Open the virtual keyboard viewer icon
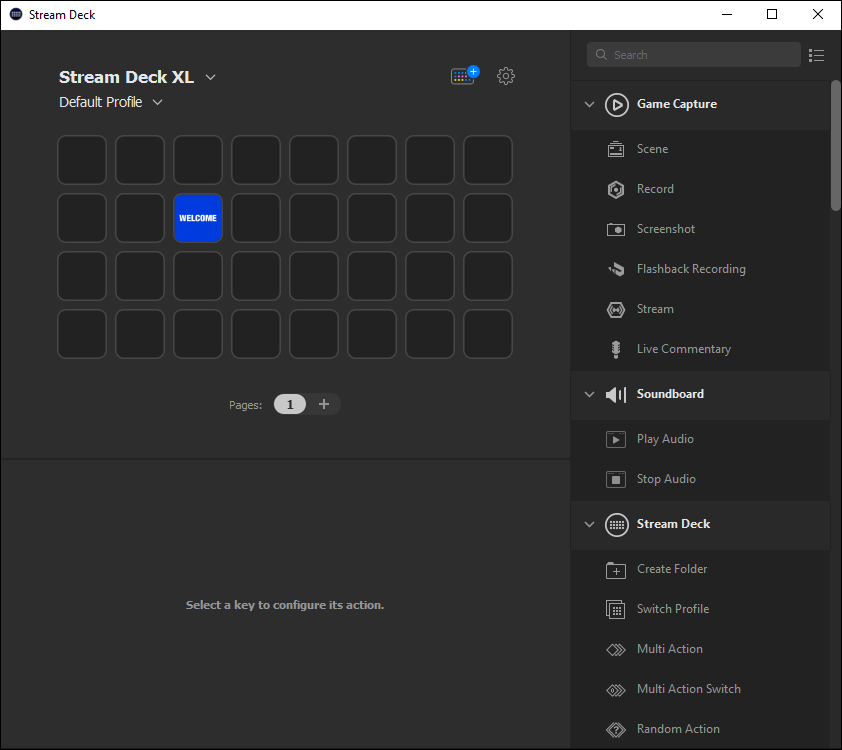 [x=461, y=76]
